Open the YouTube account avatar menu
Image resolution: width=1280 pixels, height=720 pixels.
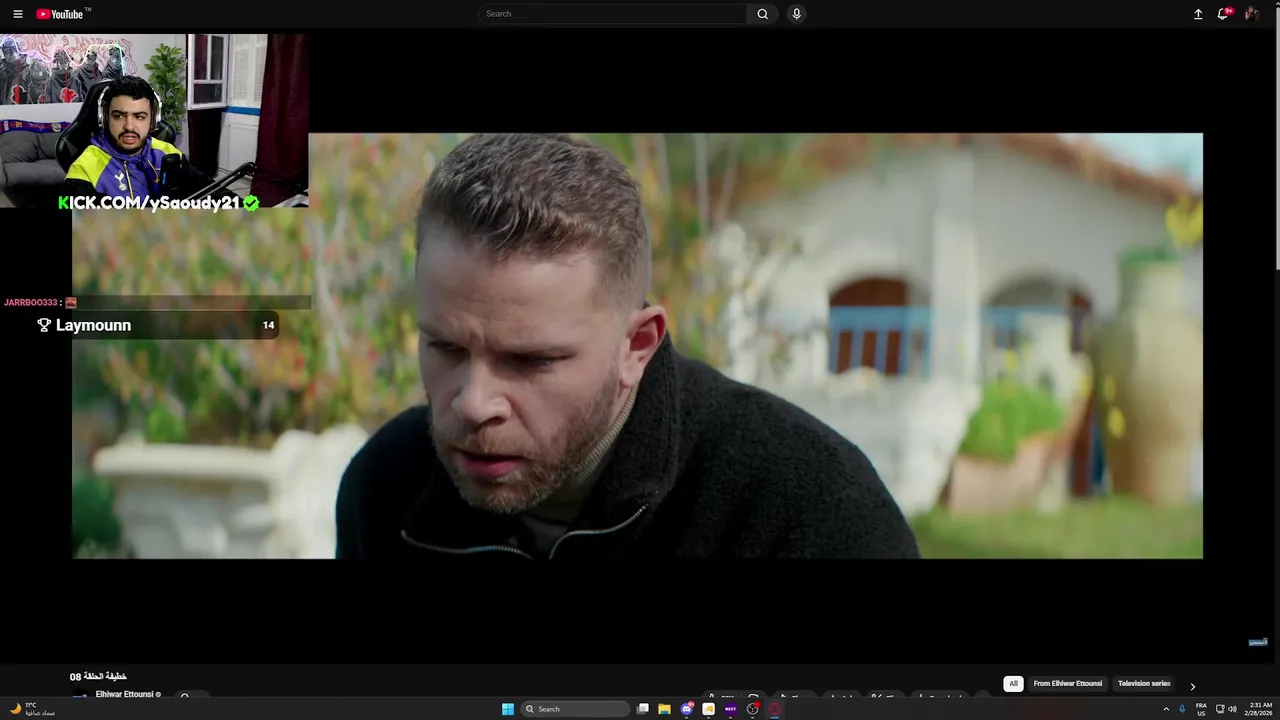(x=1251, y=14)
